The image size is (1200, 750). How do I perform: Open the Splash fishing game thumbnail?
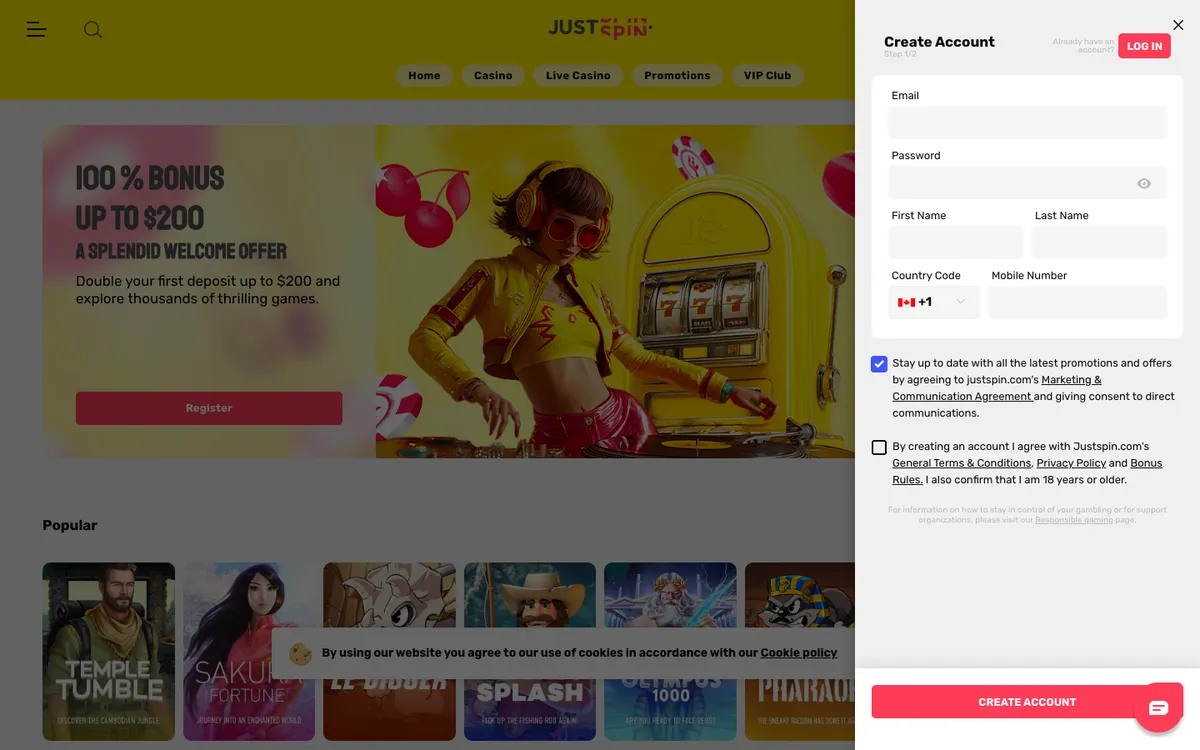click(x=530, y=651)
